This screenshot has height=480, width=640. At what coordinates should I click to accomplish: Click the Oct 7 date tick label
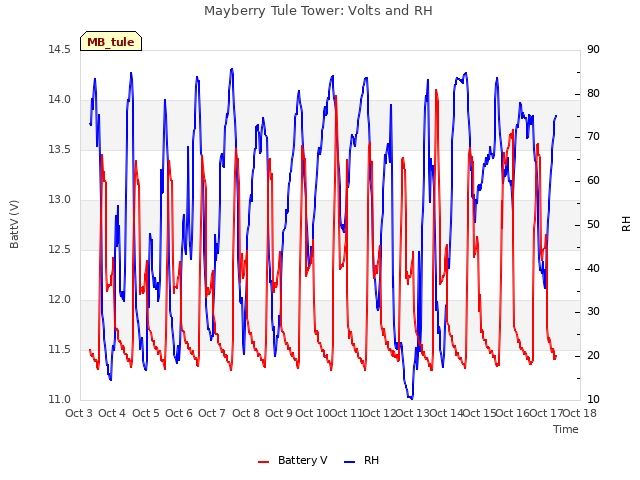212,413
